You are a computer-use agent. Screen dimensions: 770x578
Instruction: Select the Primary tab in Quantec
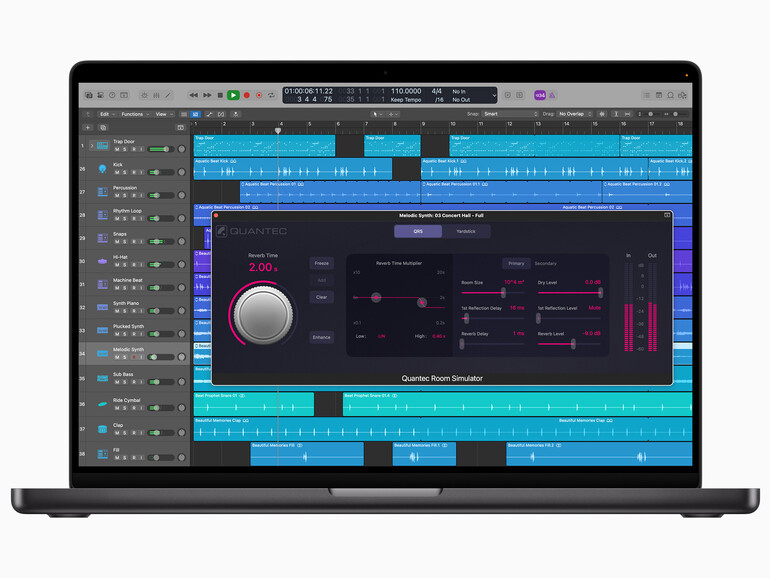(x=516, y=264)
